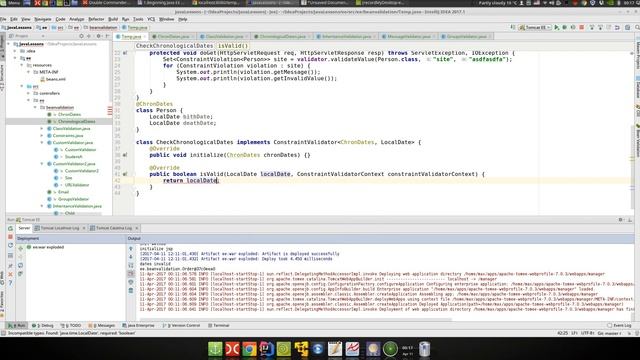Collapse the JavaLessons project root
This screenshot has height=360, width=640.
point(9,44)
